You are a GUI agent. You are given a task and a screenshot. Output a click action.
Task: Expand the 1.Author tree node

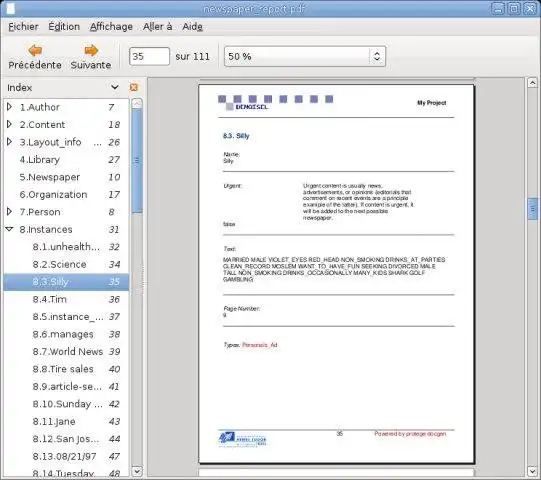(x=10, y=107)
